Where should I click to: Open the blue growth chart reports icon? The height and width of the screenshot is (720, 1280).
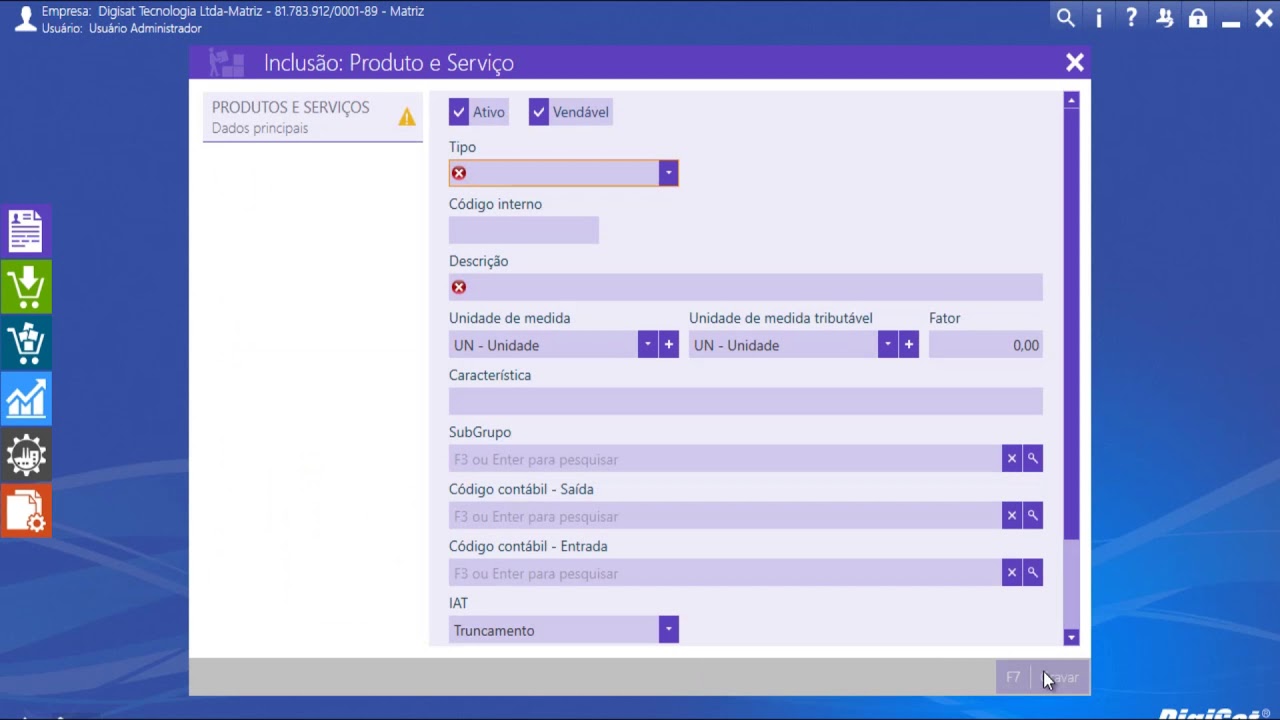(26, 400)
